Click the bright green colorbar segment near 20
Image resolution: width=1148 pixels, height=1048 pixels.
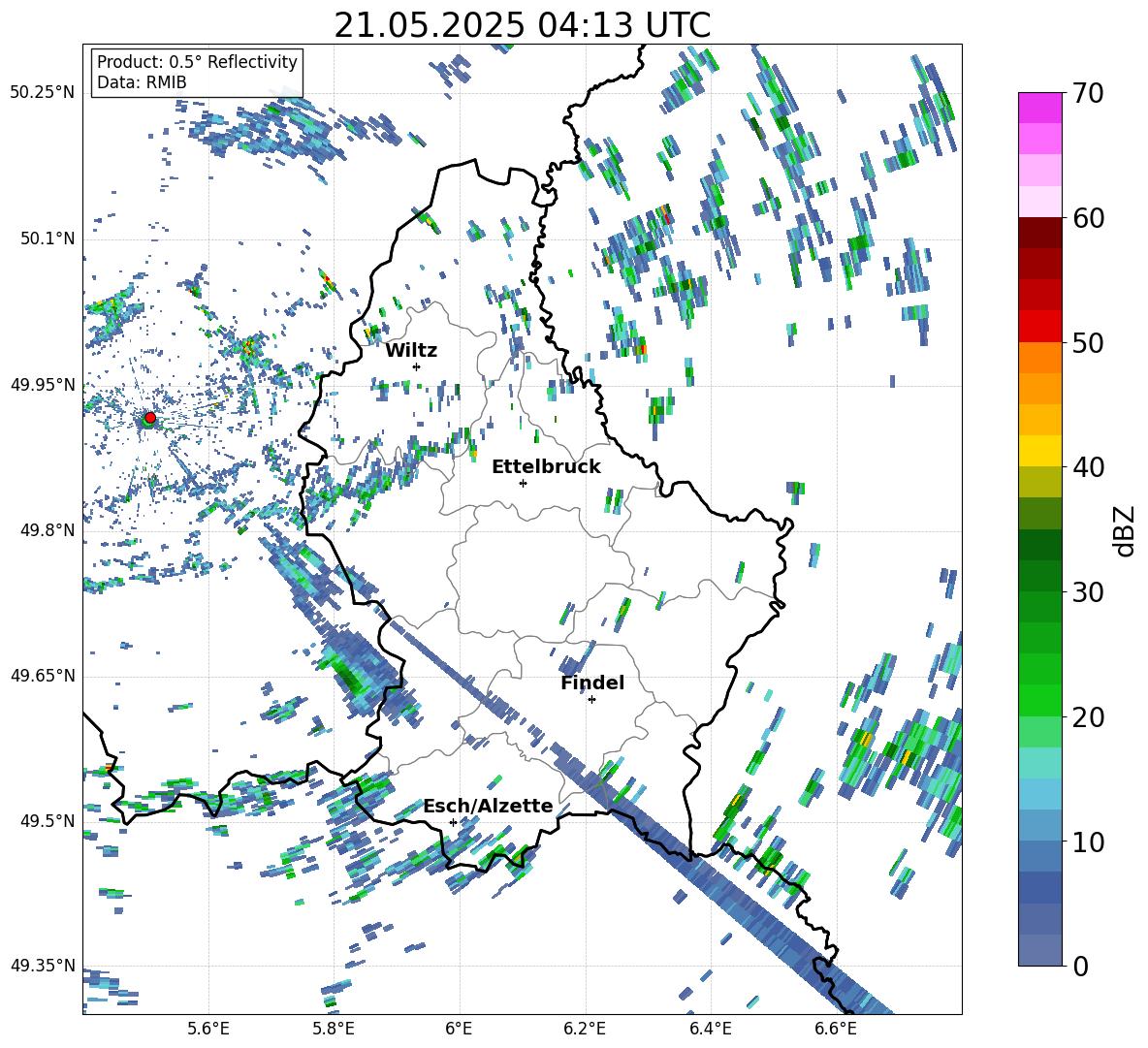1039,700
